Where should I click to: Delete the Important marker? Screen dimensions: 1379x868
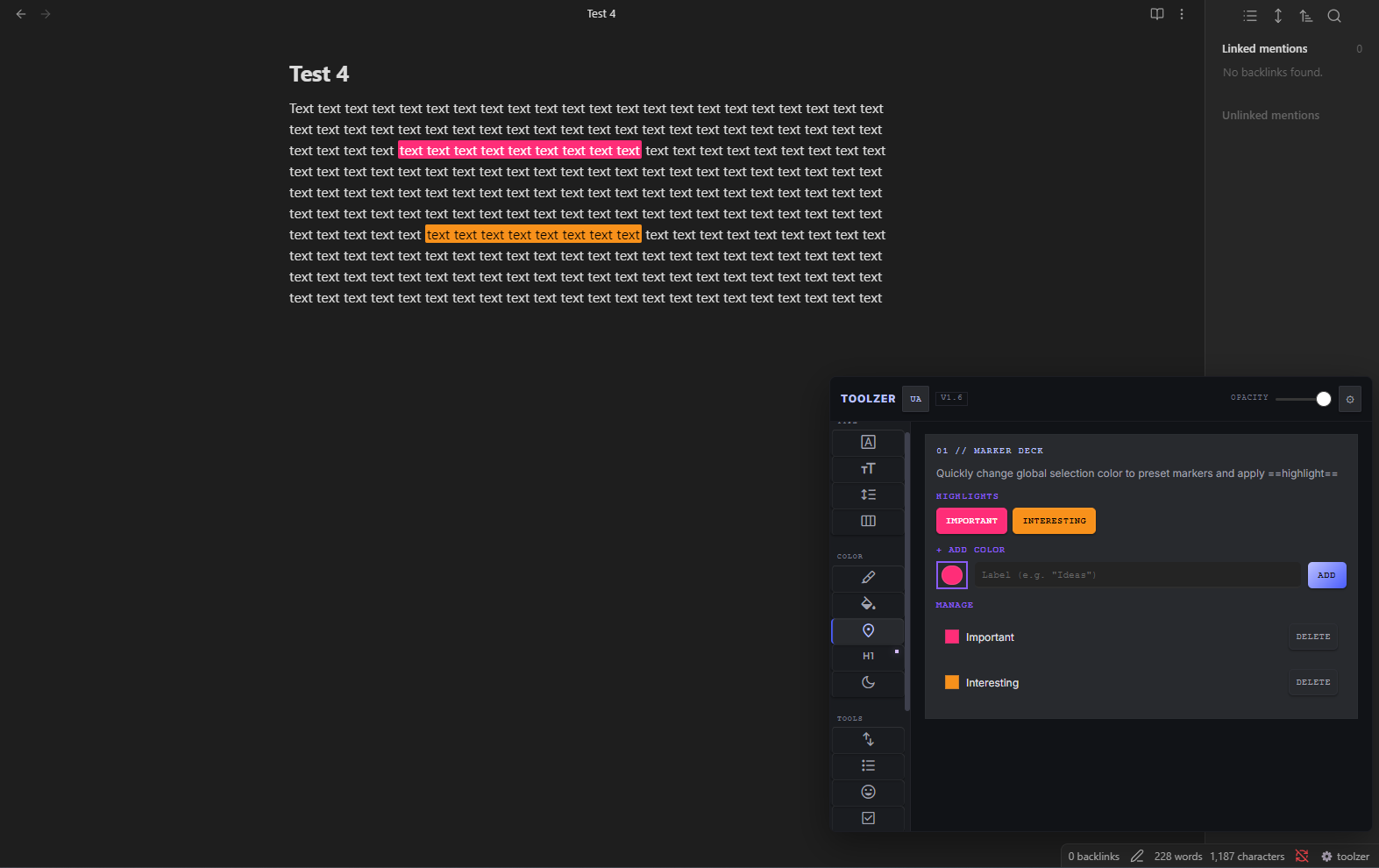click(x=1313, y=637)
